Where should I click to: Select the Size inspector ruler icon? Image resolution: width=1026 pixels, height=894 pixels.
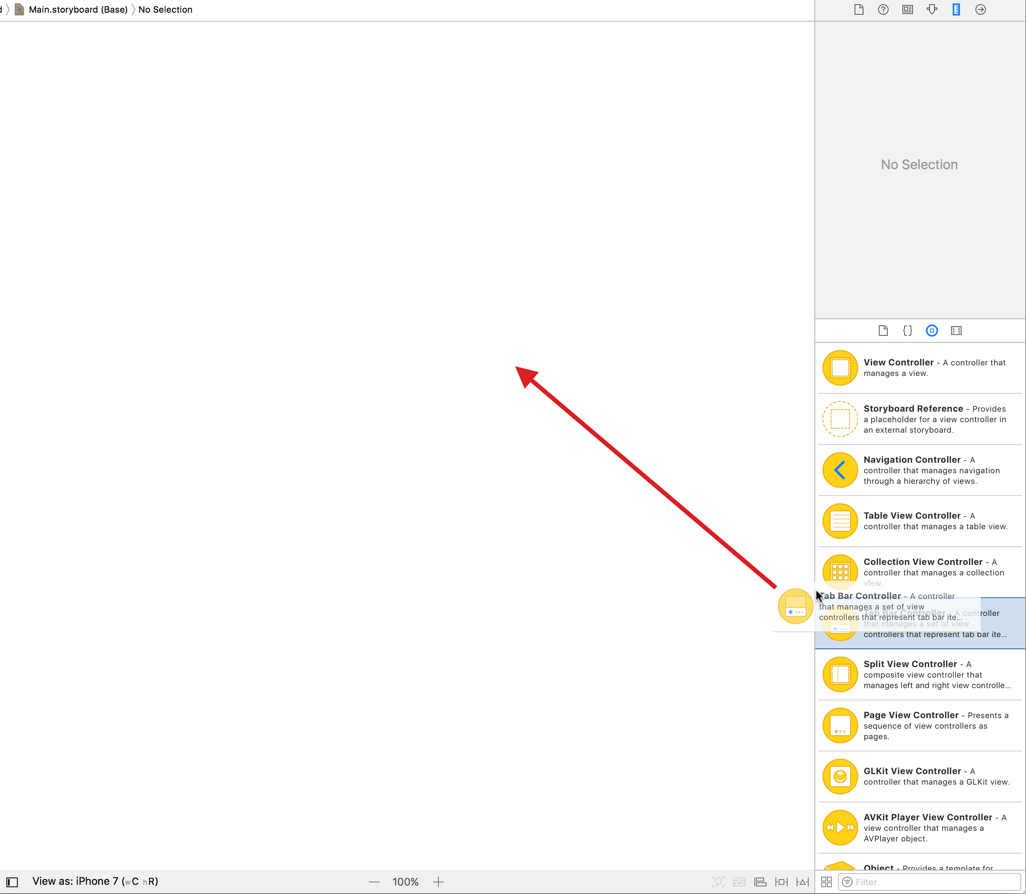pyautogui.click(x=956, y=10)
